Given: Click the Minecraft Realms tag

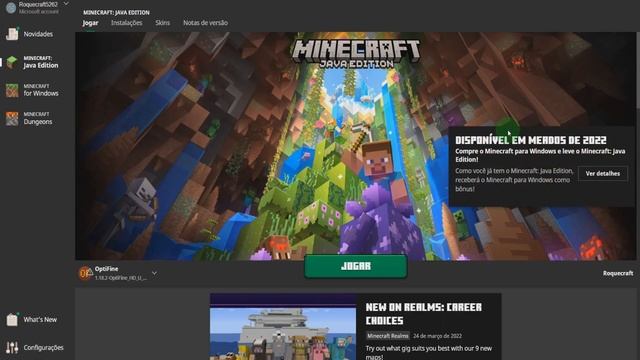Looking at the screenshot, I should click(x=387, y=336).
